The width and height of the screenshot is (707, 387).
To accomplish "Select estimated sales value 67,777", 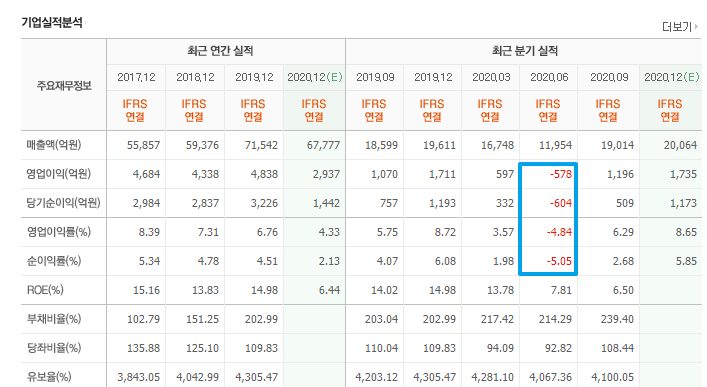I will pyautogui.click(x=323, y=145).
